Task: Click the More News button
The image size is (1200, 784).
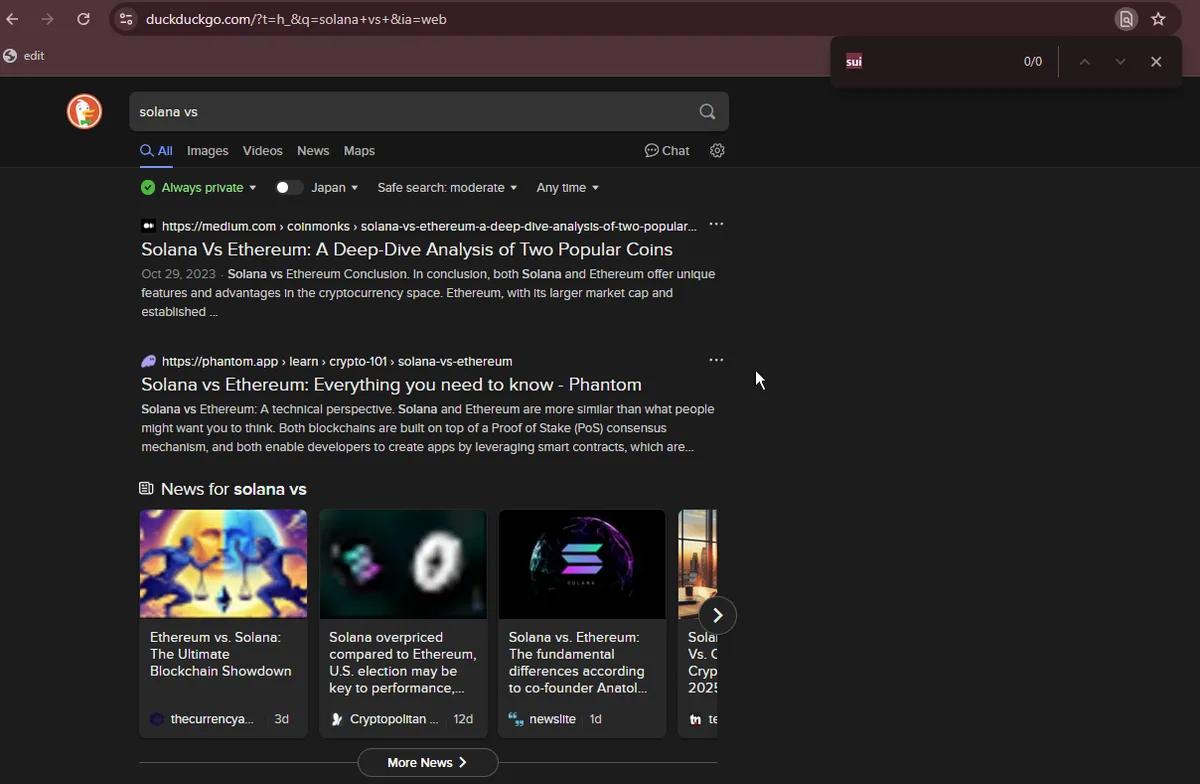Action: (427, 763)
